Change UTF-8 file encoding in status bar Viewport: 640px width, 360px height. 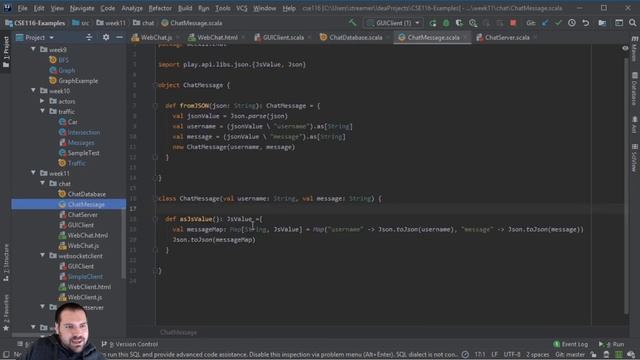click(x=512, y=354)
